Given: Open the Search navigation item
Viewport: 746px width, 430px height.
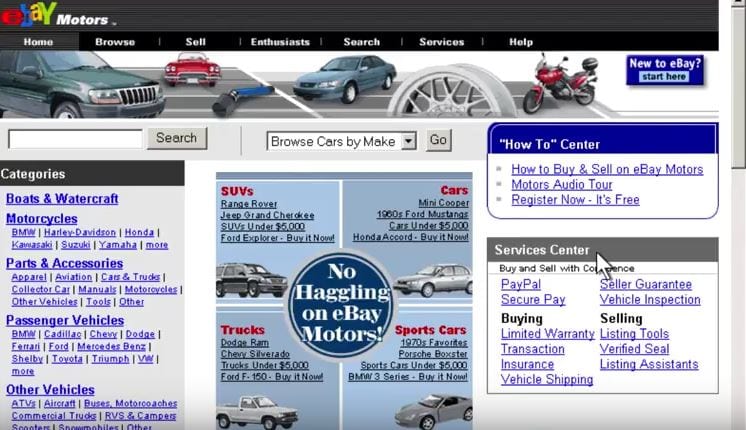Looking at the screenshot, I should tap(362, 42).
